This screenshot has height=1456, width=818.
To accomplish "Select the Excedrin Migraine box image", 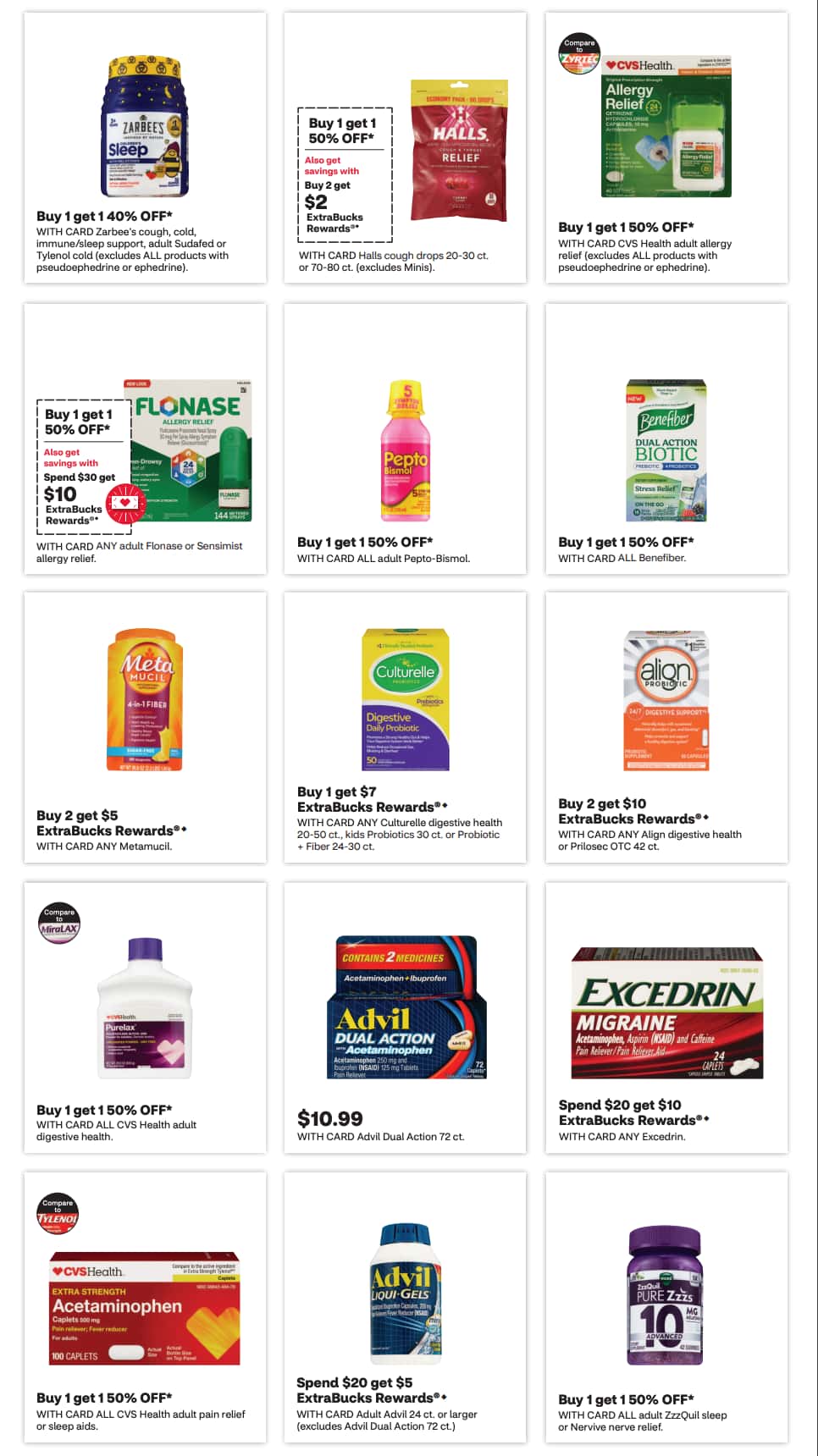I will 667,1013.
